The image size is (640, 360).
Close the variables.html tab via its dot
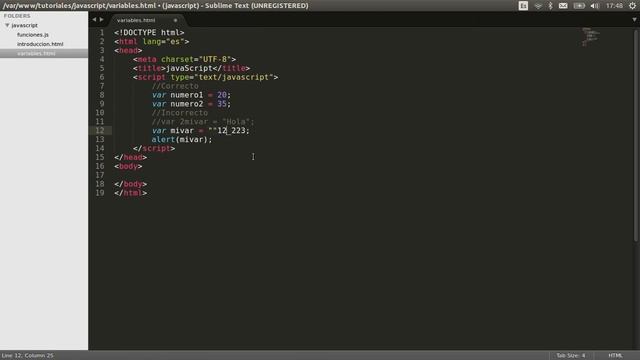[x=175, y=20]
